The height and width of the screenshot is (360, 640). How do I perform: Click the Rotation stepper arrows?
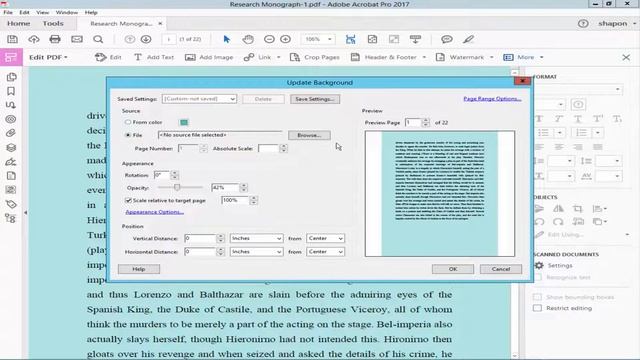coord(174,175)
